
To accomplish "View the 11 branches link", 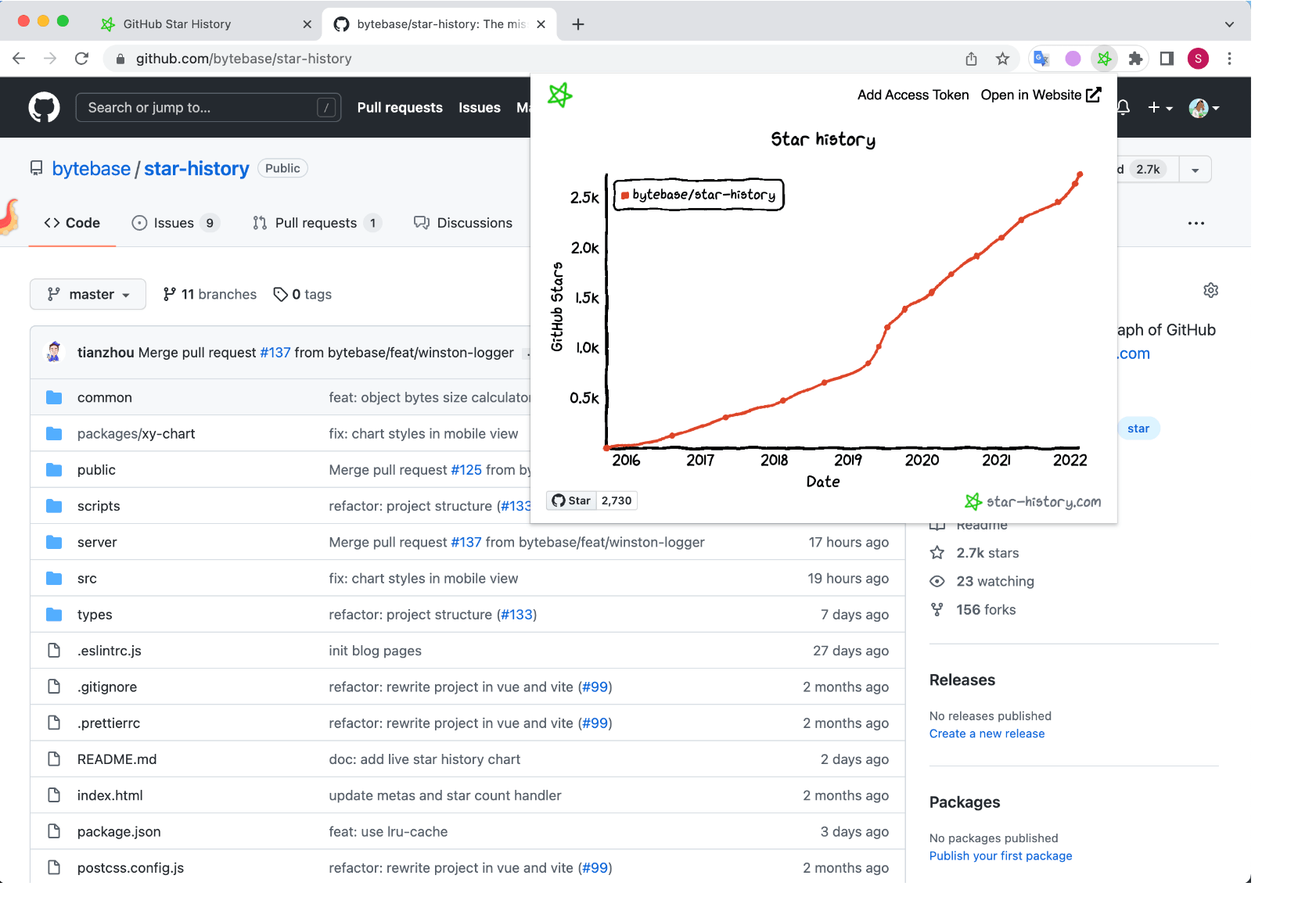I will point(210,294).
